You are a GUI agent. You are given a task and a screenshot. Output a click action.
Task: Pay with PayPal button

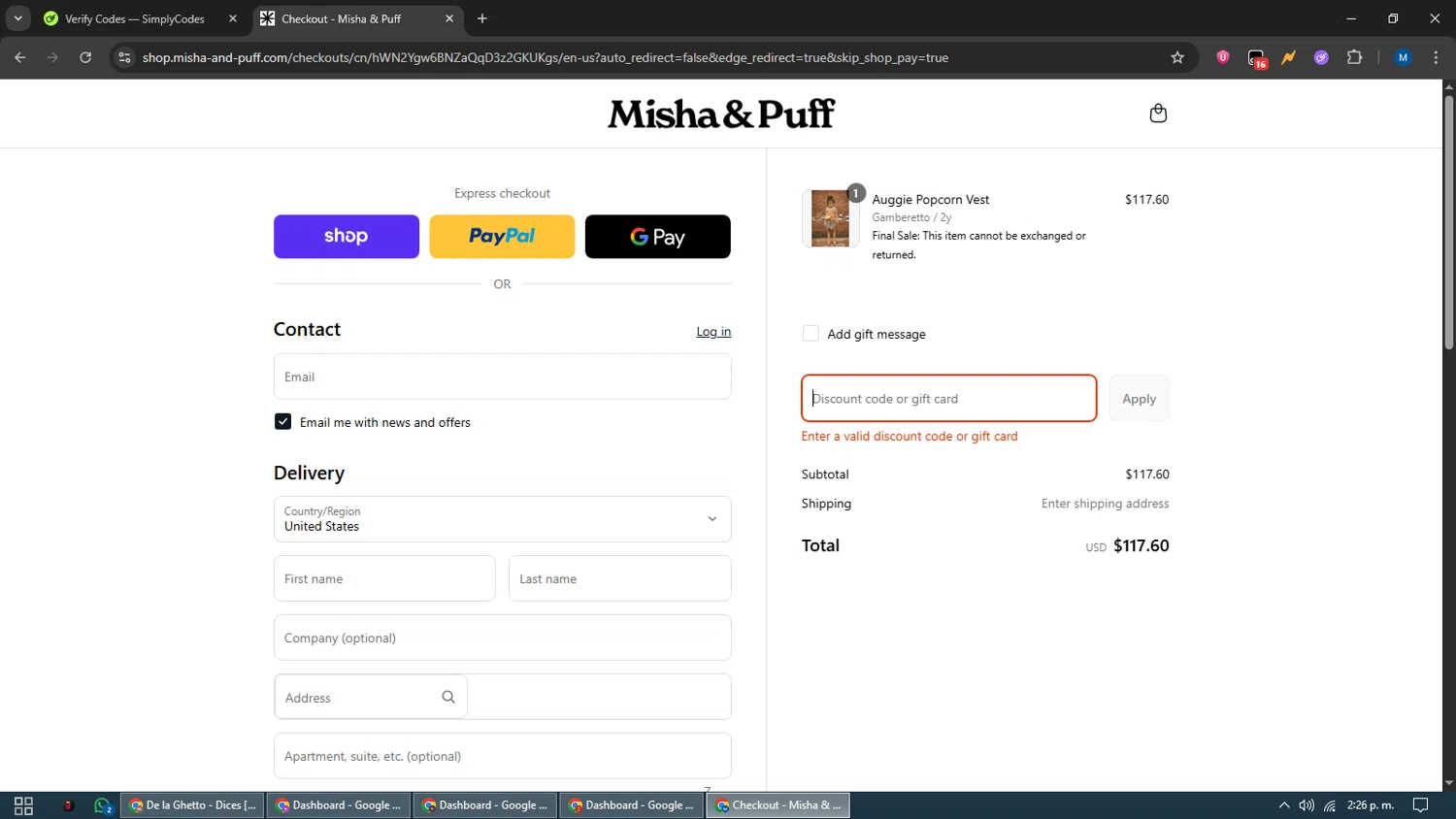point(502,237)
